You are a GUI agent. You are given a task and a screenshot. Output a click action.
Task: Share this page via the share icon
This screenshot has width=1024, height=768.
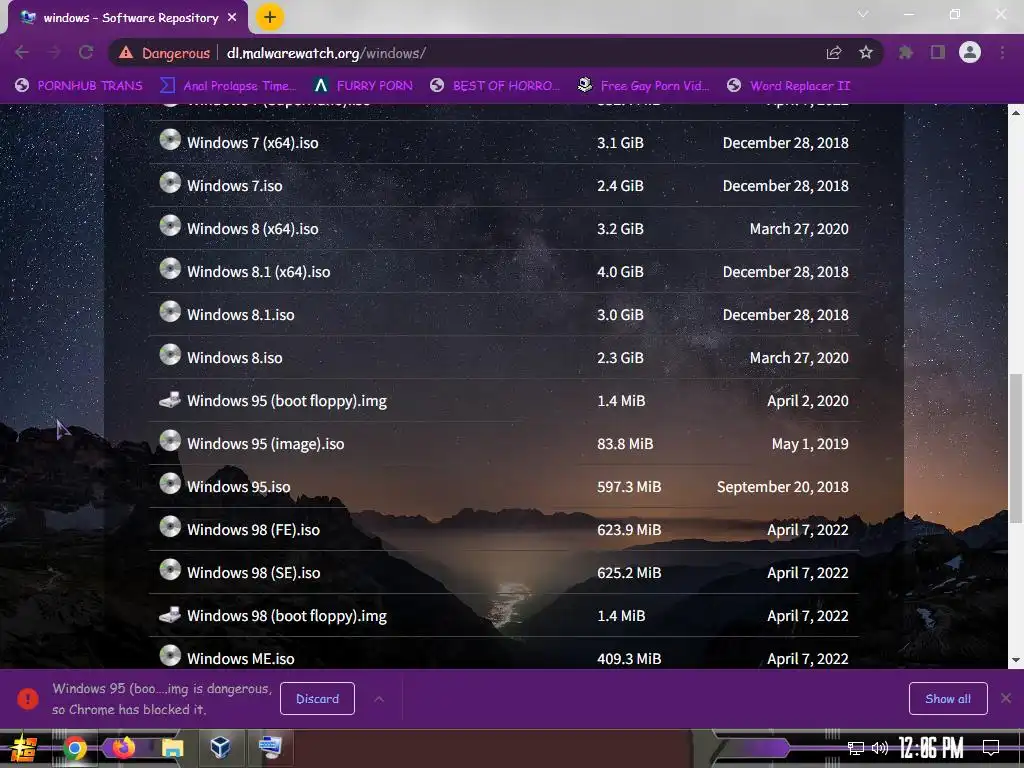834,53
